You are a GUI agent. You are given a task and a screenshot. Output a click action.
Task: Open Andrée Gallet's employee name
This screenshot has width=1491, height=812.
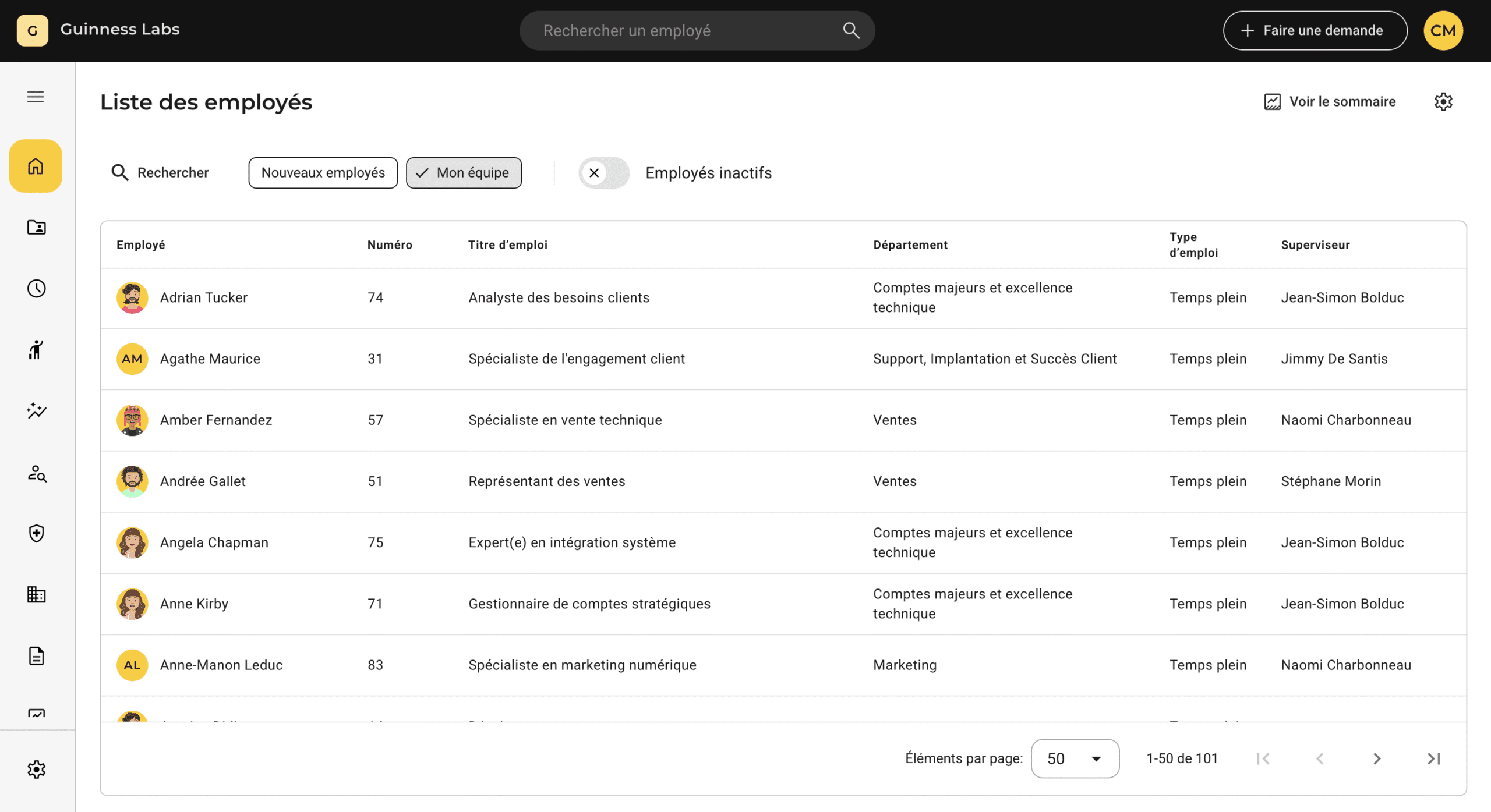click(x=203, y=481)
